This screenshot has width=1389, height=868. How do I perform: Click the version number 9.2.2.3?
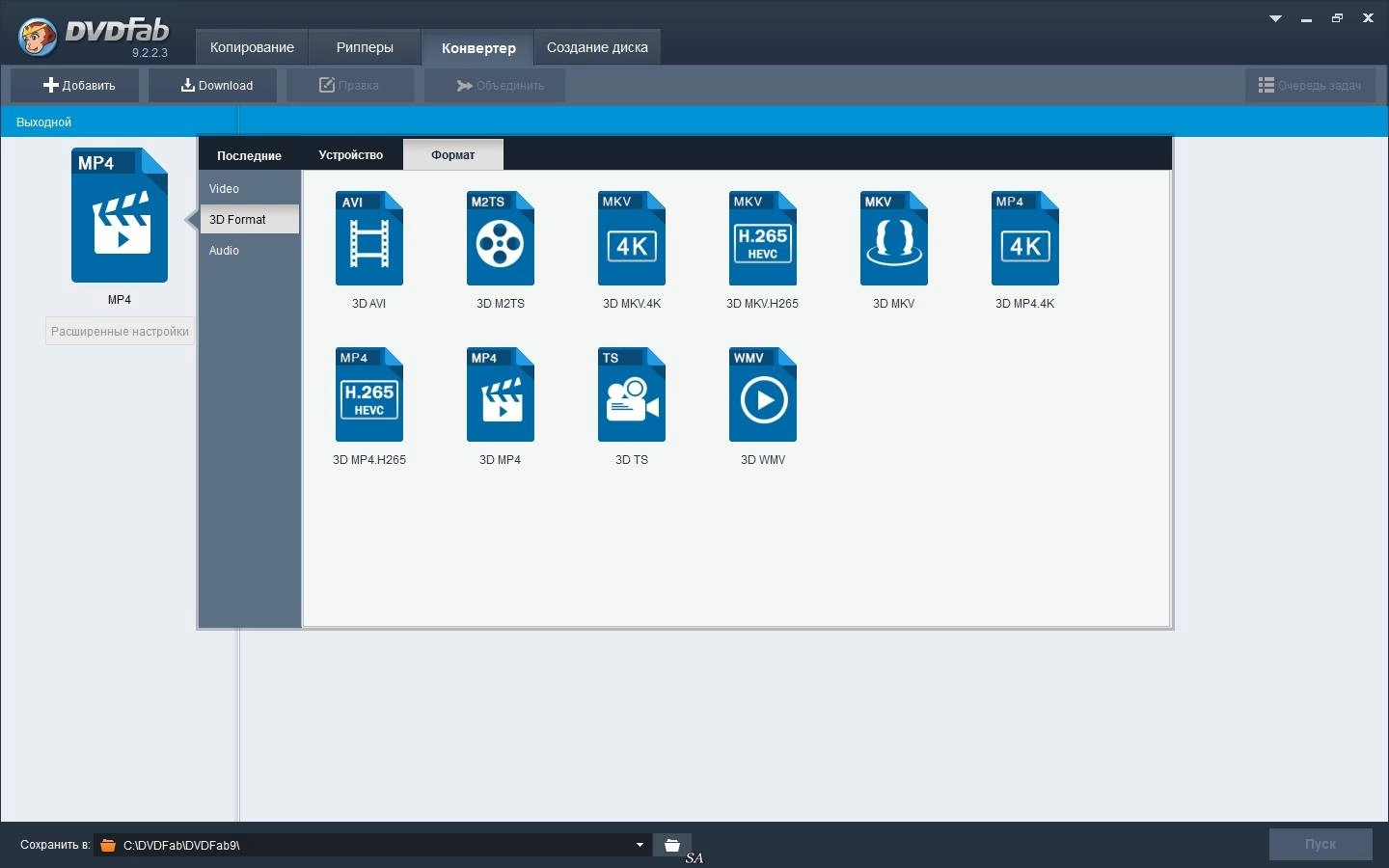150,53
